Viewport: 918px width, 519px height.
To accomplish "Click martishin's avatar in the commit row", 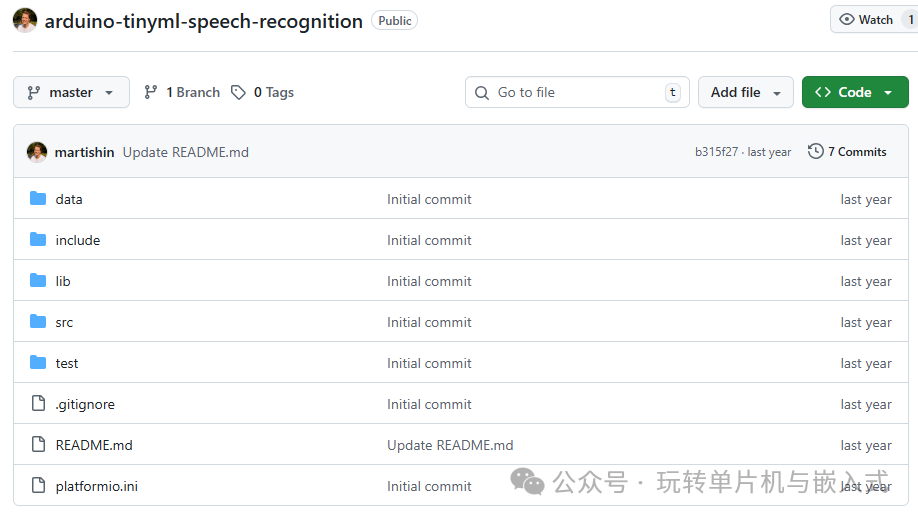I will (37, 152).
